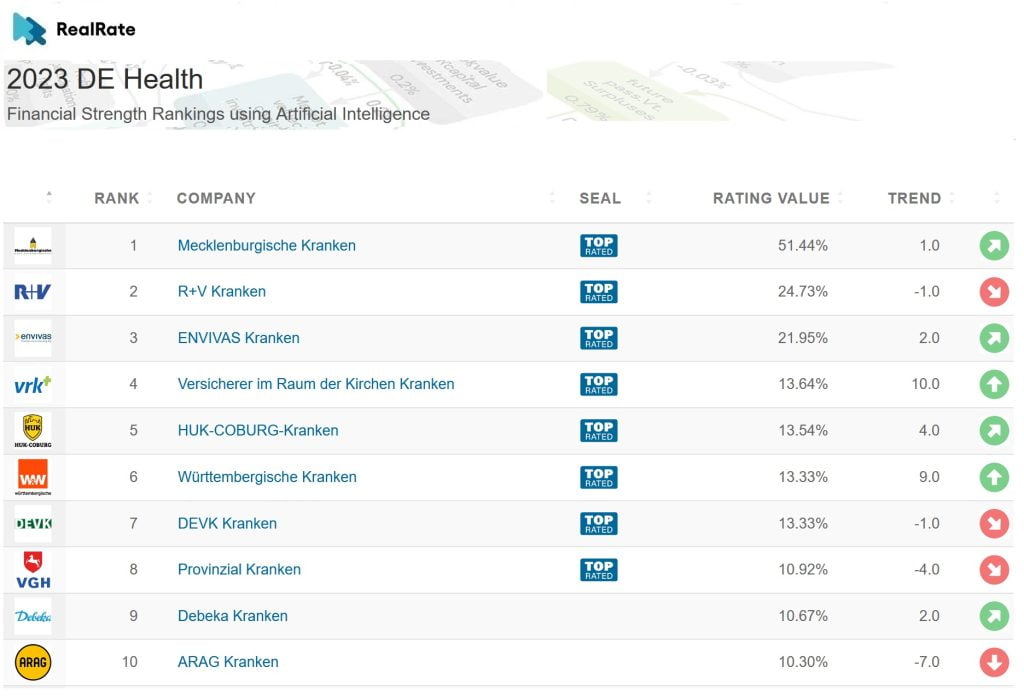Click trend value -7.0
This screenshot has height=696, width=1024.
click(927, 662)
